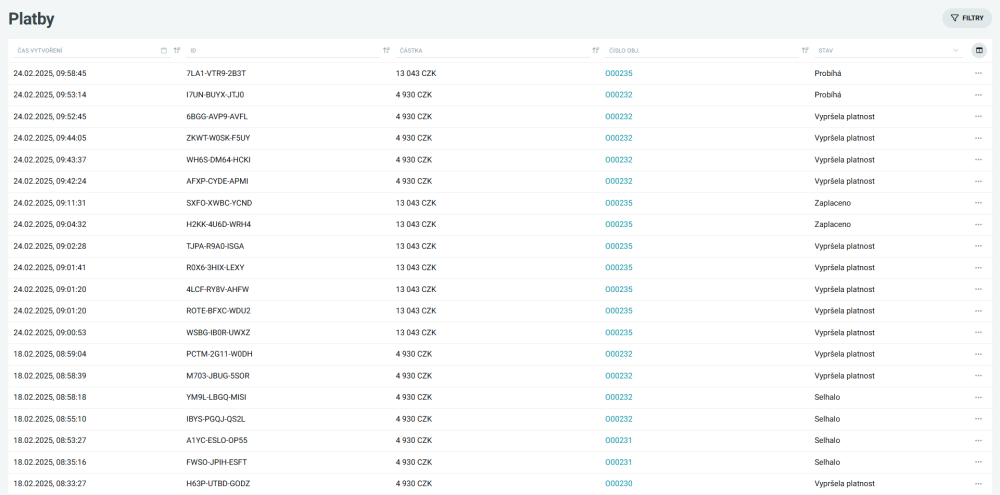Open actions menu for payment M703-JBUG-5SOR
Screen dimensions: 1000x495
click(978, 376)
